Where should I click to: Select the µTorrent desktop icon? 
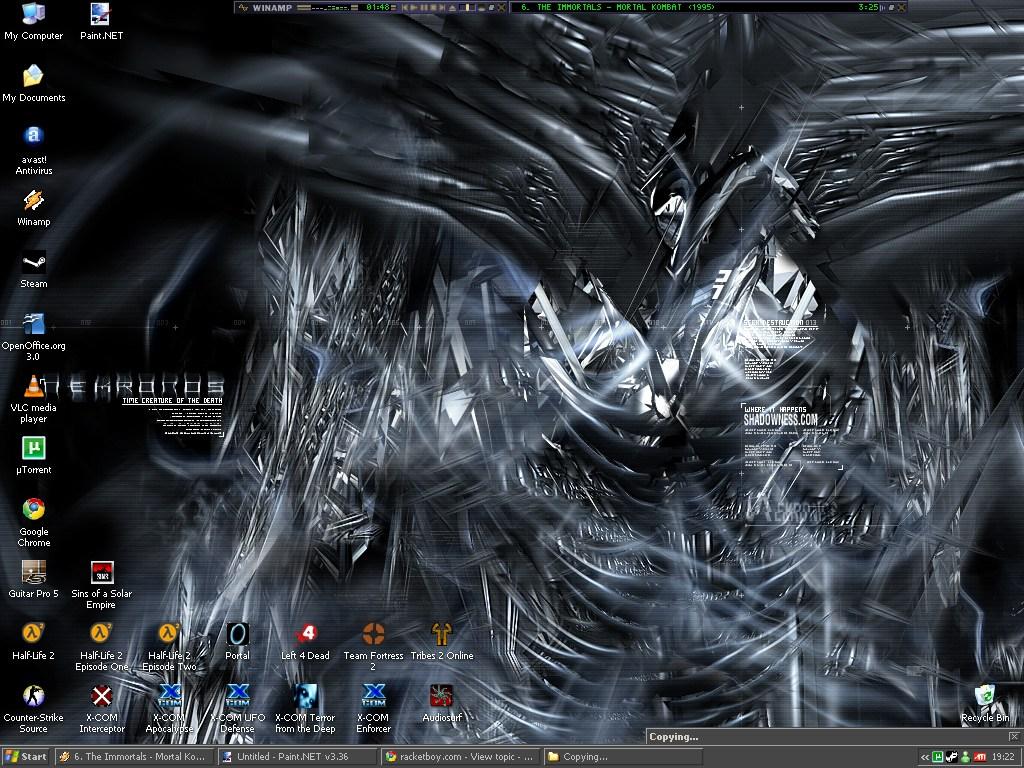point(33,456)
